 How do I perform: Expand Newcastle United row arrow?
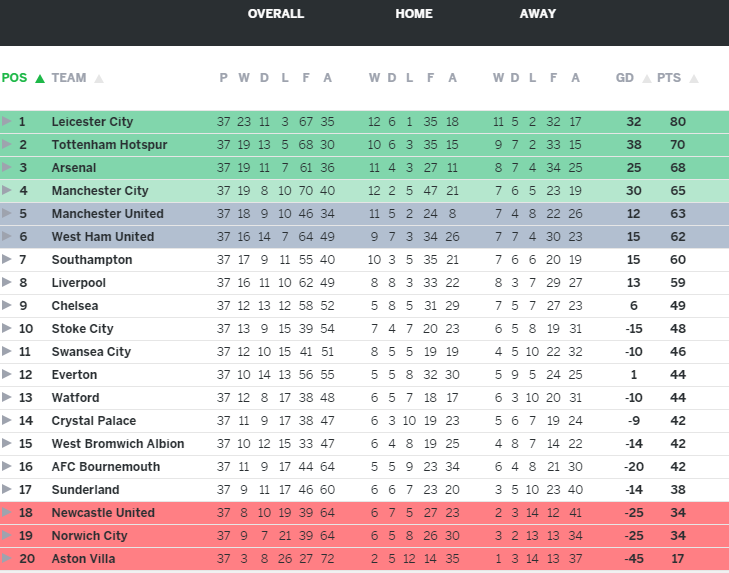click(x=7, y=513)
